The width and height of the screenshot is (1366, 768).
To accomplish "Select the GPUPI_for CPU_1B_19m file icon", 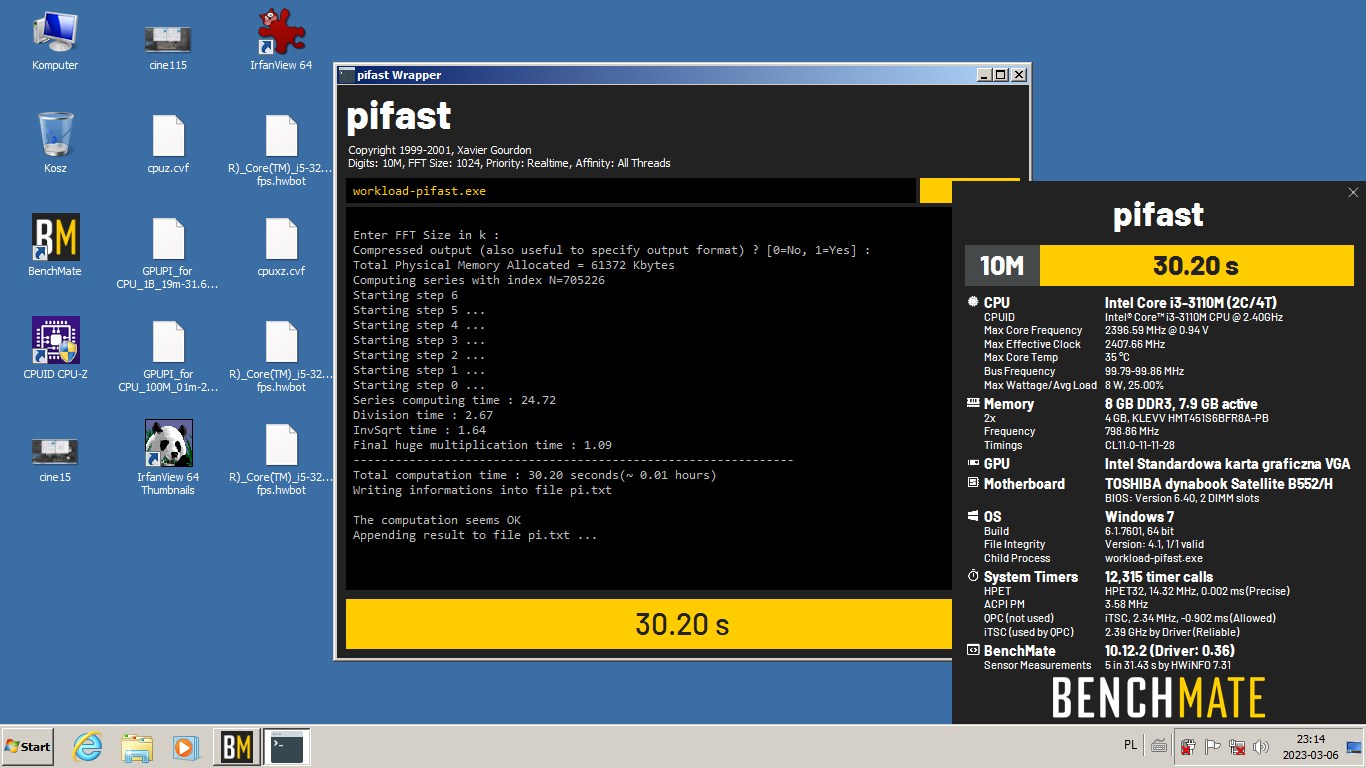I will click(x=168, y=253).
